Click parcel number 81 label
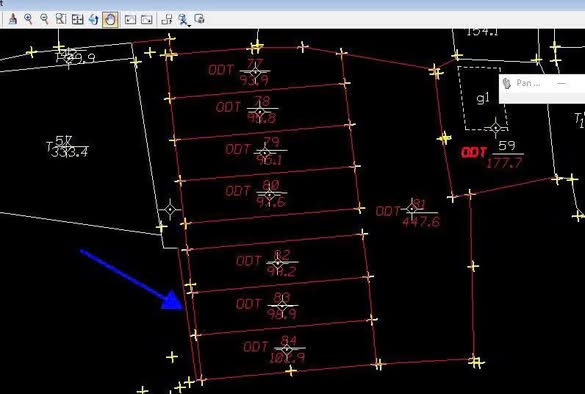This screenshot has width=585, height=394. (x=419, y=204)
